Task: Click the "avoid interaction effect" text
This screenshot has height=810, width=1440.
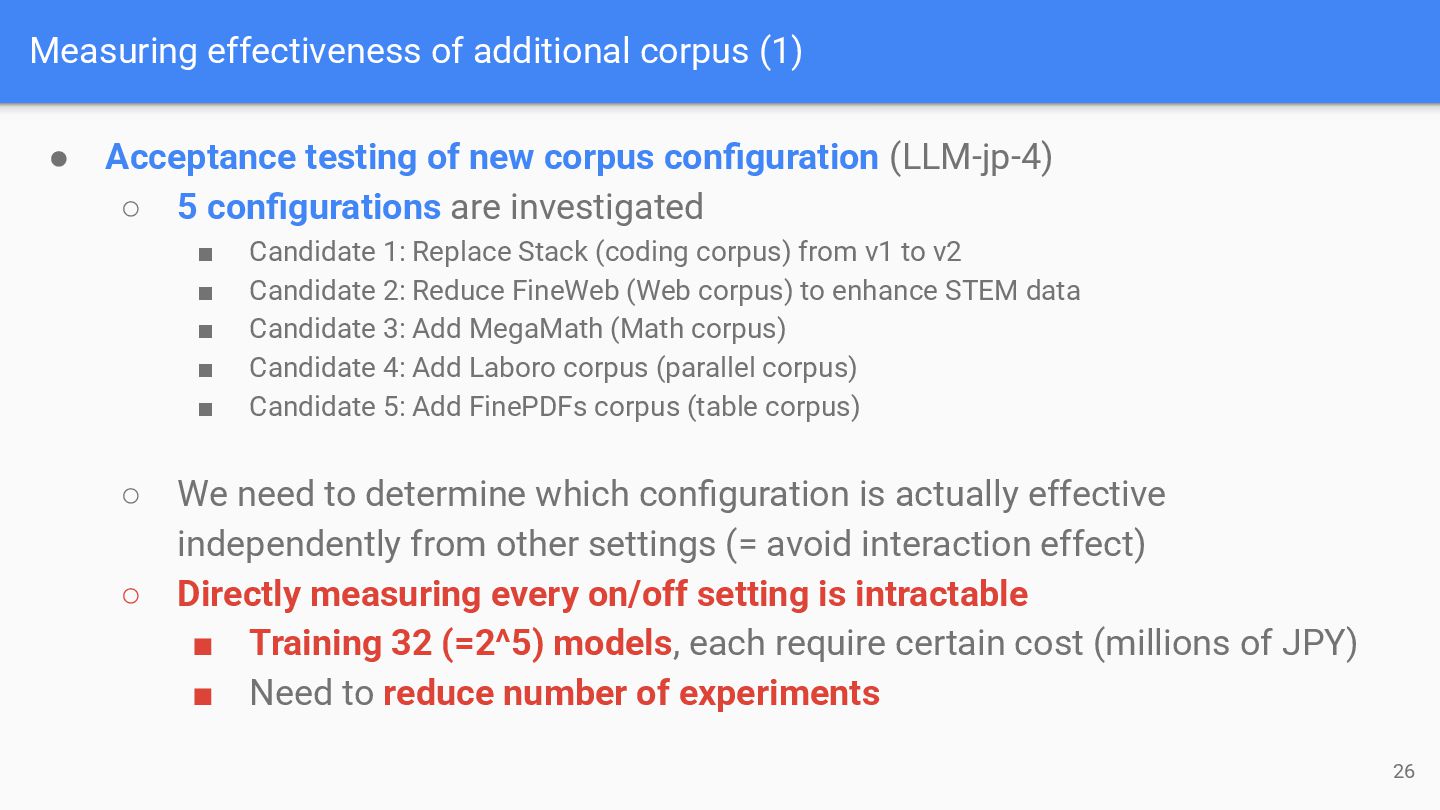Action: pyautogui.click(x=1002, y=544)
